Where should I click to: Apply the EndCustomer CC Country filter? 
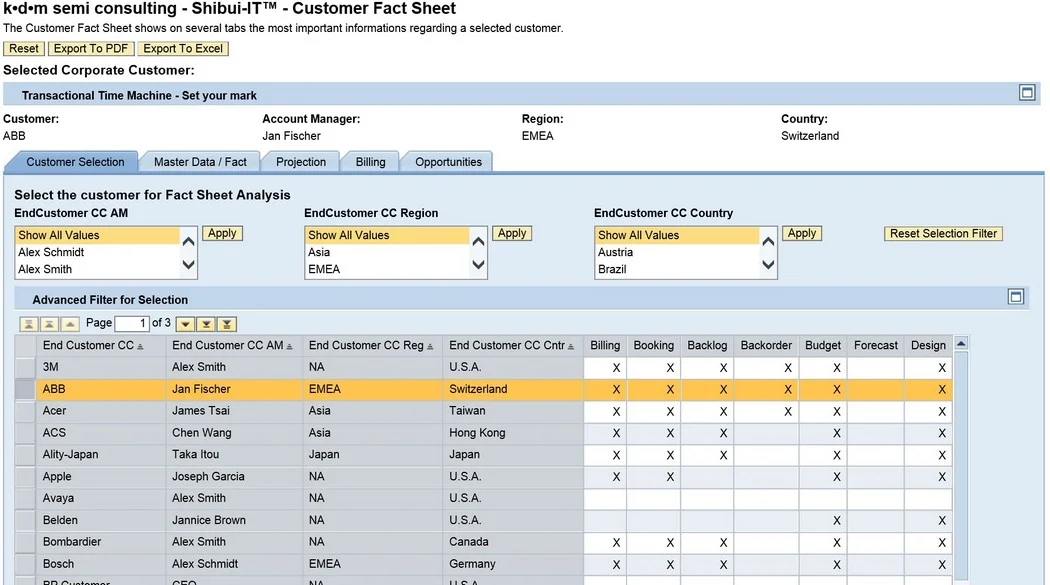pos(802,234)
